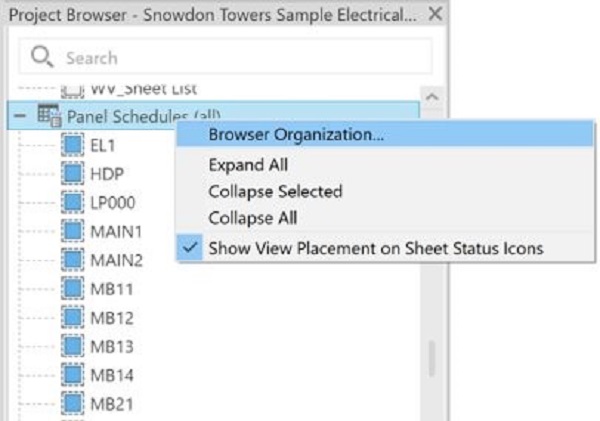Click the search magnifier icon

[42, 57]
